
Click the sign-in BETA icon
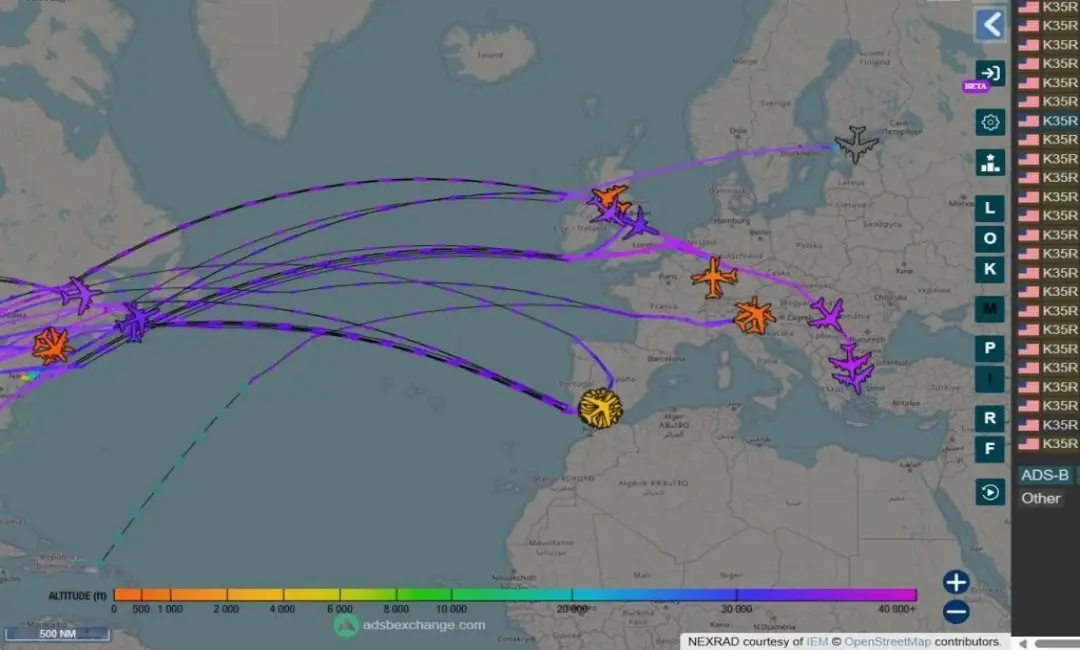click(x=990, y=73)
